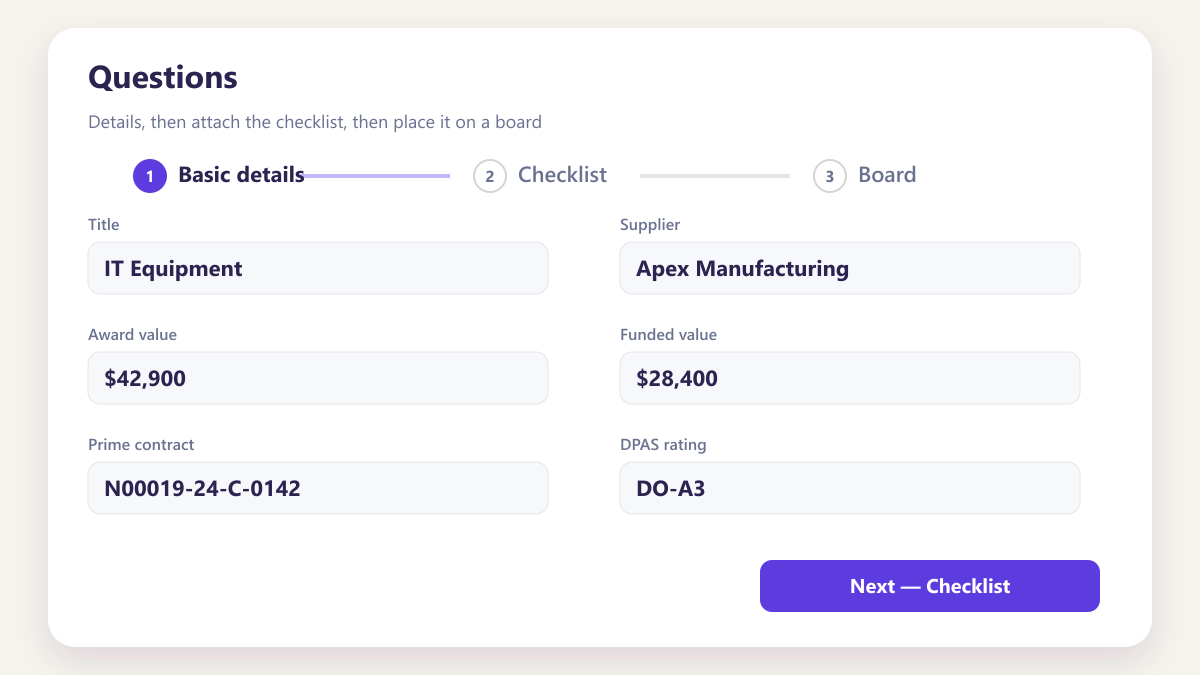Click the subtitle text about attaching checklist
Viewport: 1200px width, 675px height.
click(315, 123)
